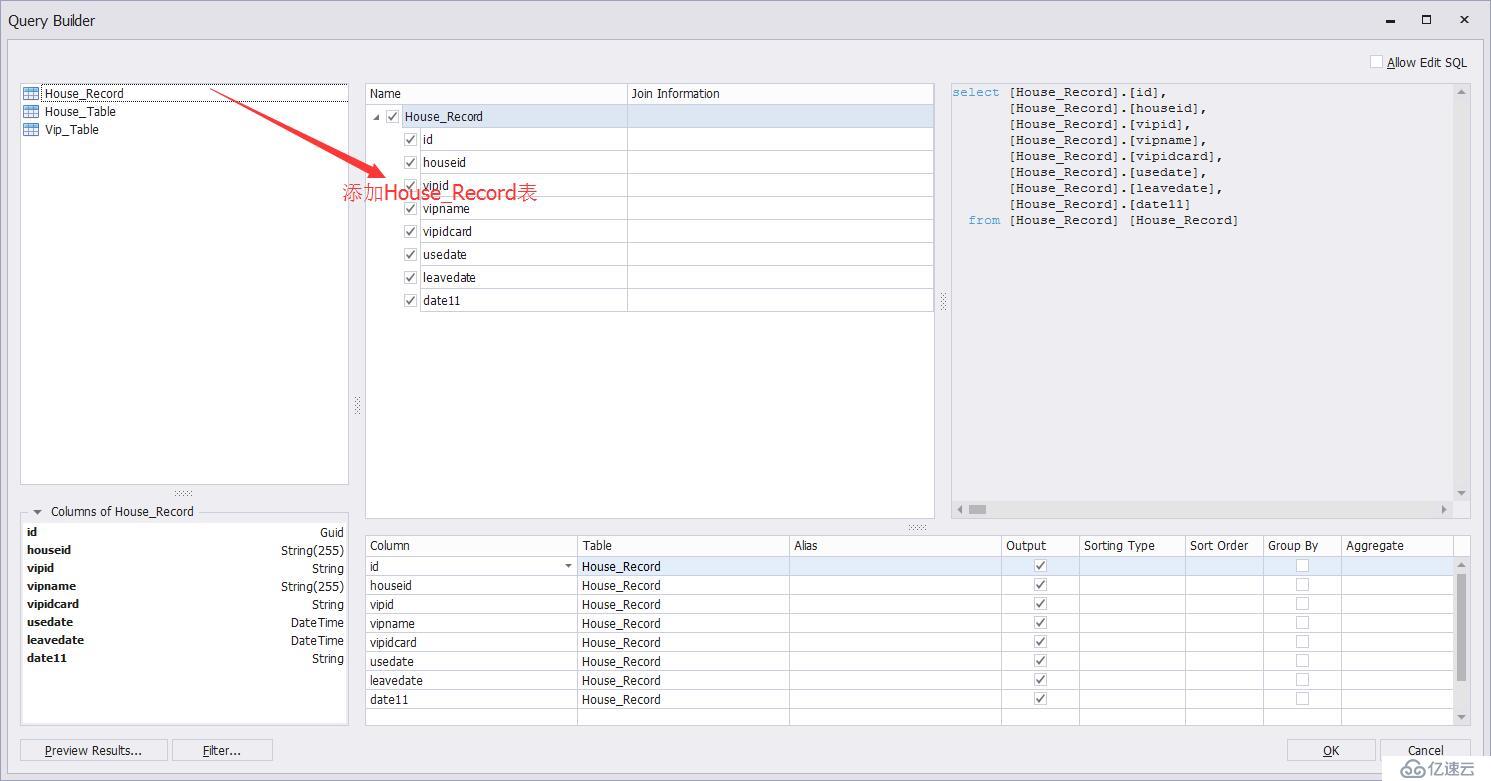Confirm with the OK button
The image size is (1491, 781).
coord(1331,750)
